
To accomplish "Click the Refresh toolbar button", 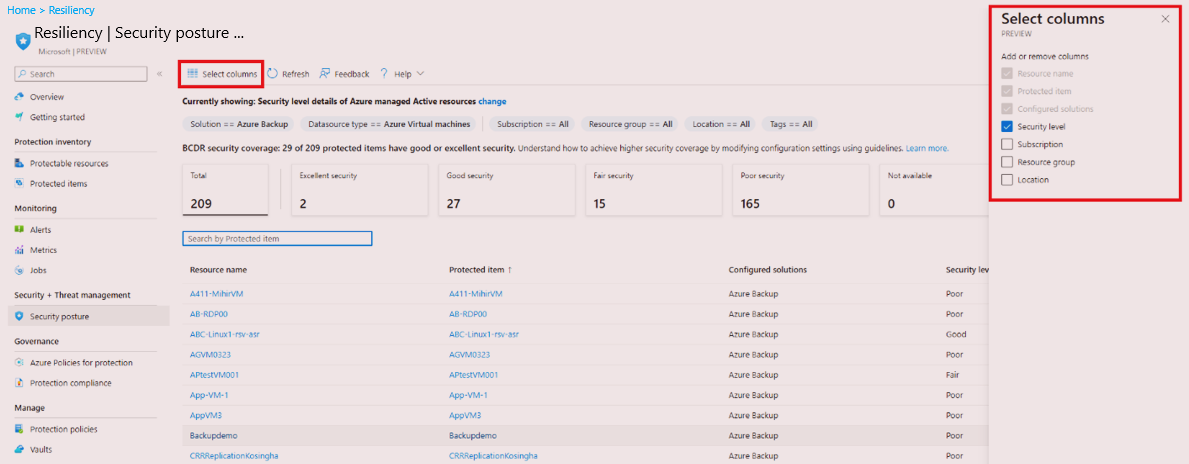I will (288, 74).
